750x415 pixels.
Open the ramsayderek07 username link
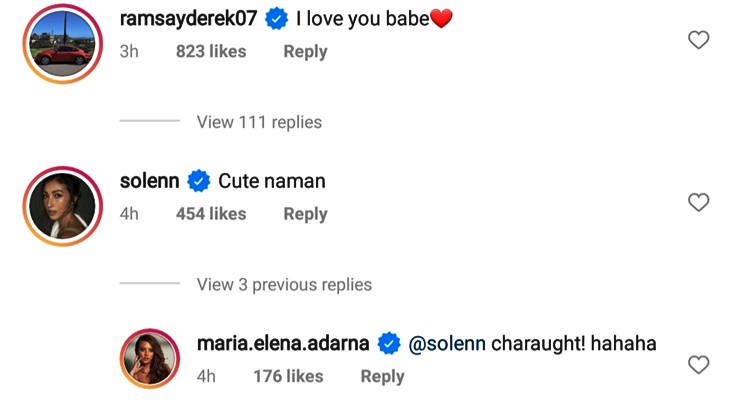coord(187,19)
